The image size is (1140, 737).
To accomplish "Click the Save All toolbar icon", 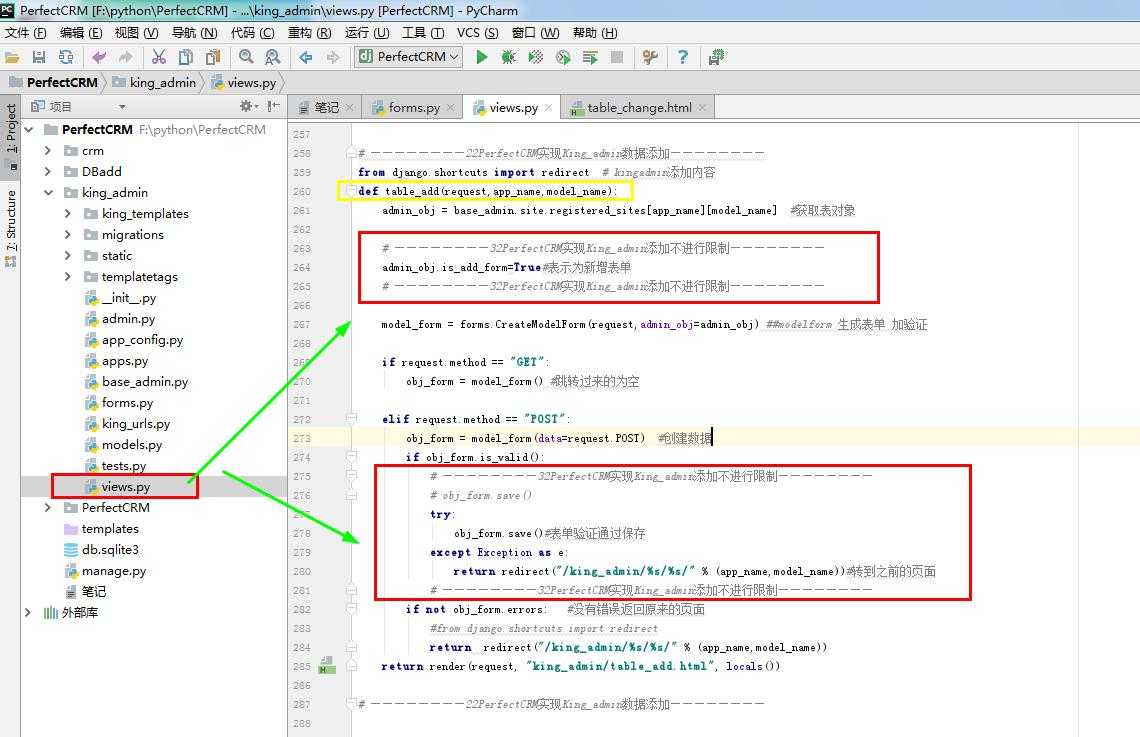I will coord(39,57).
